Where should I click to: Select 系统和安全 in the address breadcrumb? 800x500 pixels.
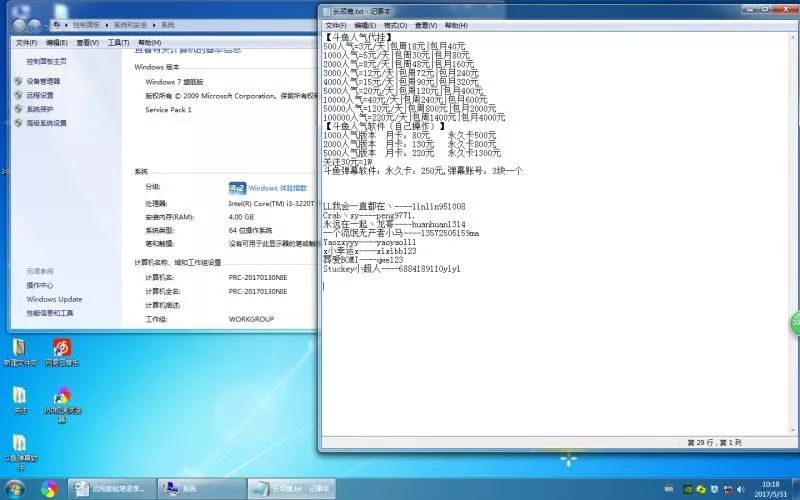tap(130, 24)
